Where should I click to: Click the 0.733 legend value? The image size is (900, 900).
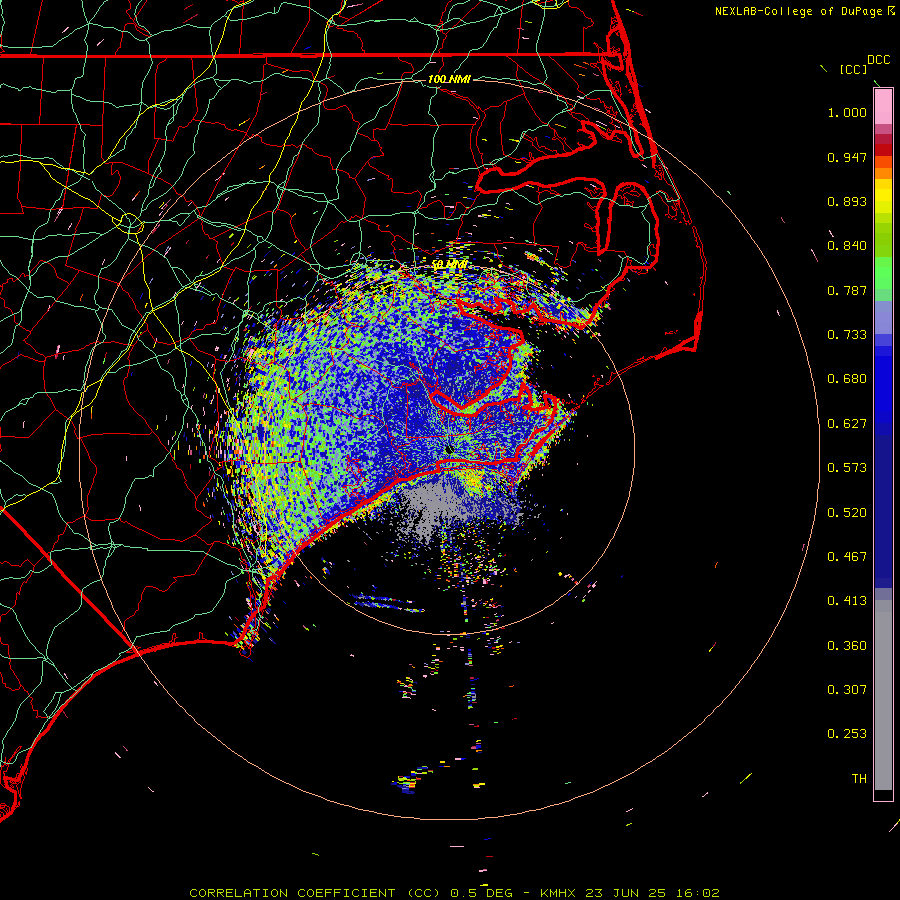[x=847, y=335]
